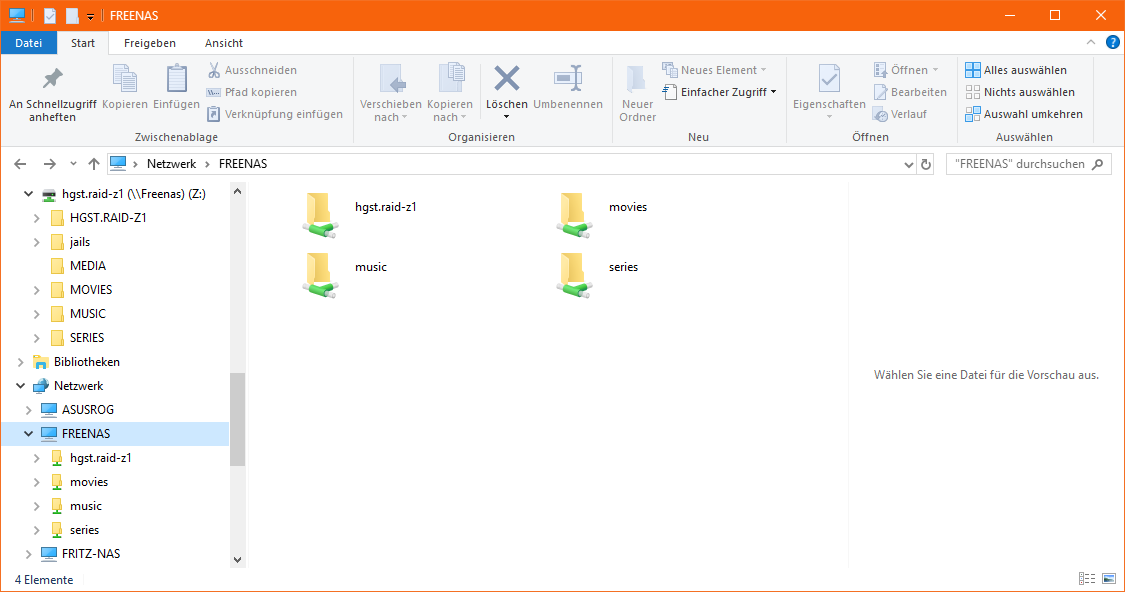Click Netzwerk in address bar
Viewport: 1125px width, 592px height.
click(x=171, y=164)
